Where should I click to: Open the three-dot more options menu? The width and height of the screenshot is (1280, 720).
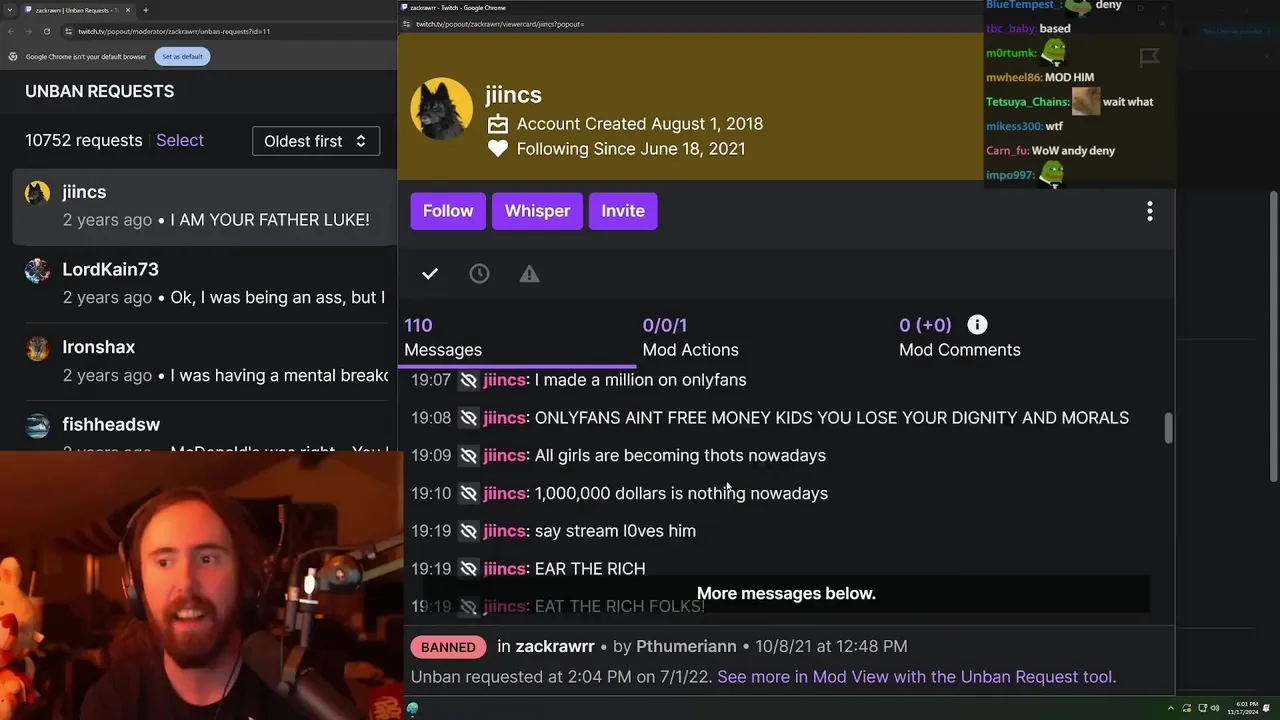1150,211
